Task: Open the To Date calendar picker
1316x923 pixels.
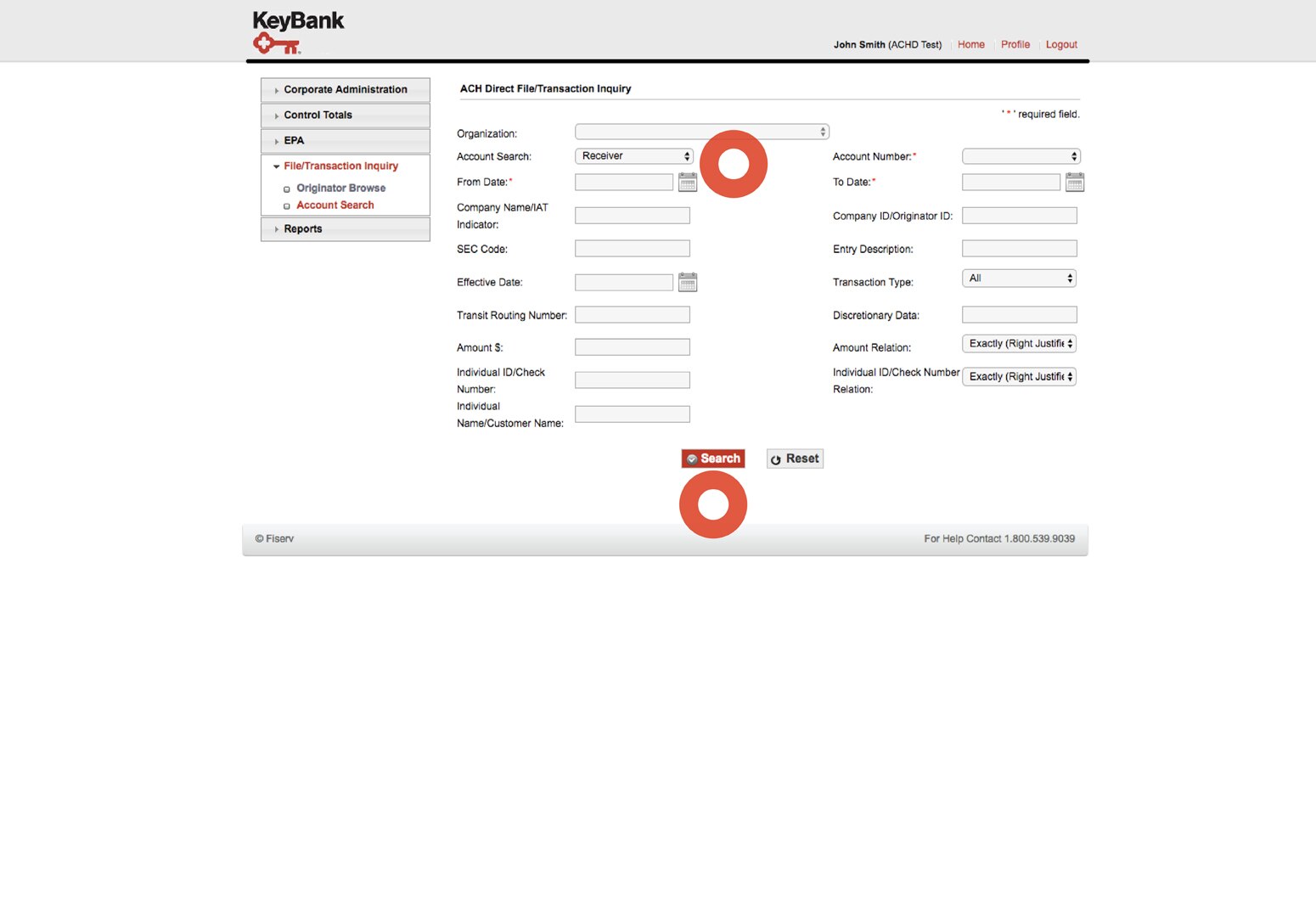Action: coord(1075,182)
